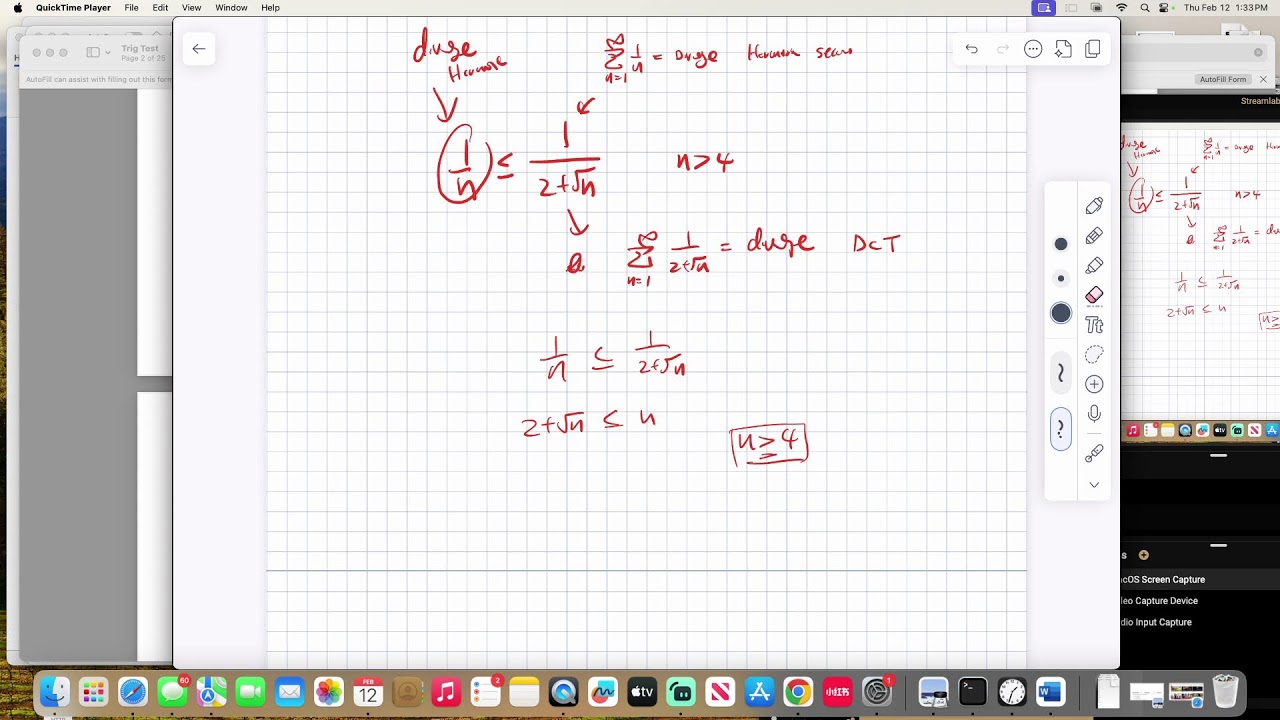Open Messages from the Dock
Image resolution: width=1280 pixels, height=720 pixels.
click(172, 692)
